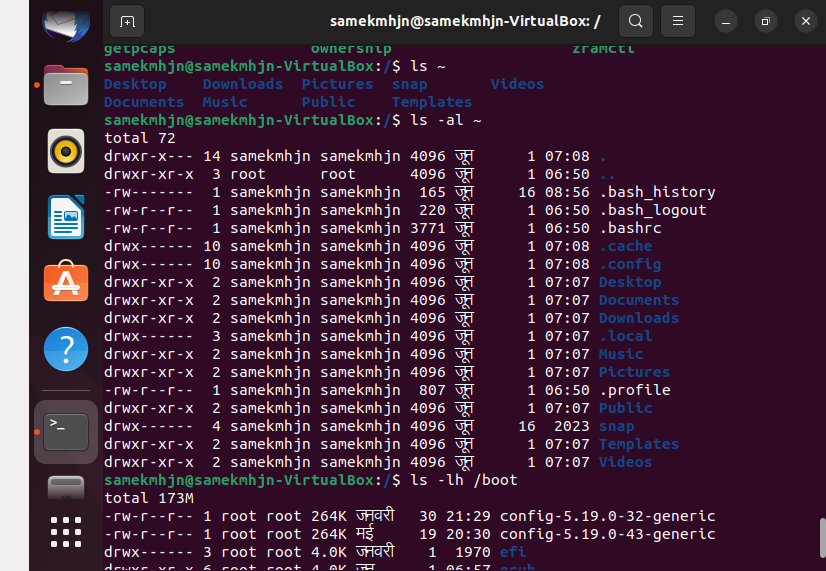This screenshot has width=826, height=571.
Task: Select the Terminal icon in the dock
Action: [66, 431]
